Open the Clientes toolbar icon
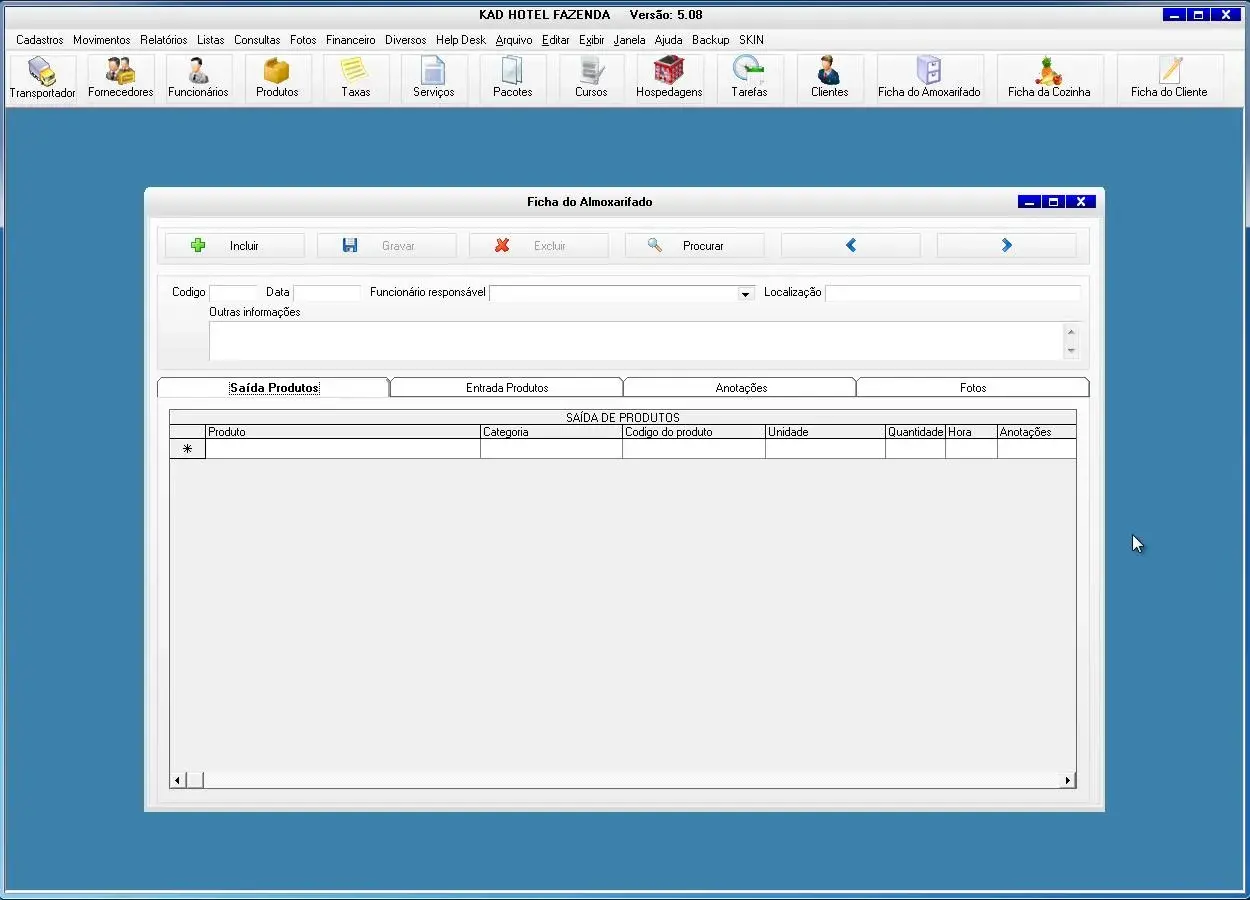The image size is (1250, 900). click(829, 78)
